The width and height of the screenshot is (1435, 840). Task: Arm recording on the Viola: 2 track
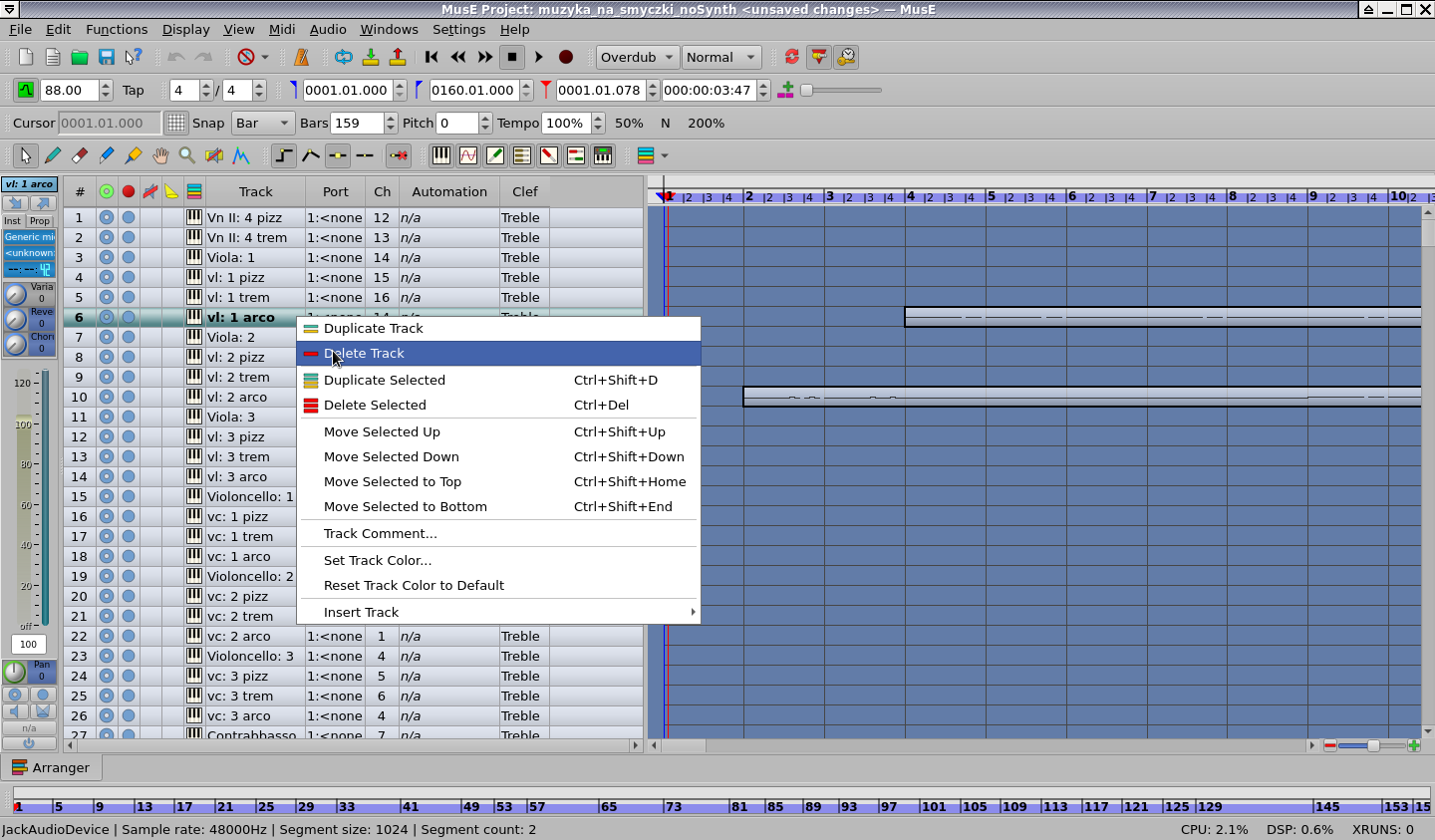[x=128, y=337]
